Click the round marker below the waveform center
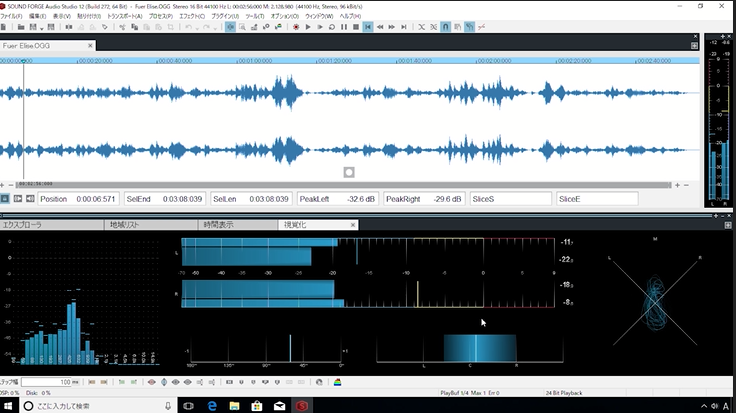This screenshot has width=736, height=413. (x=349, y=172)
